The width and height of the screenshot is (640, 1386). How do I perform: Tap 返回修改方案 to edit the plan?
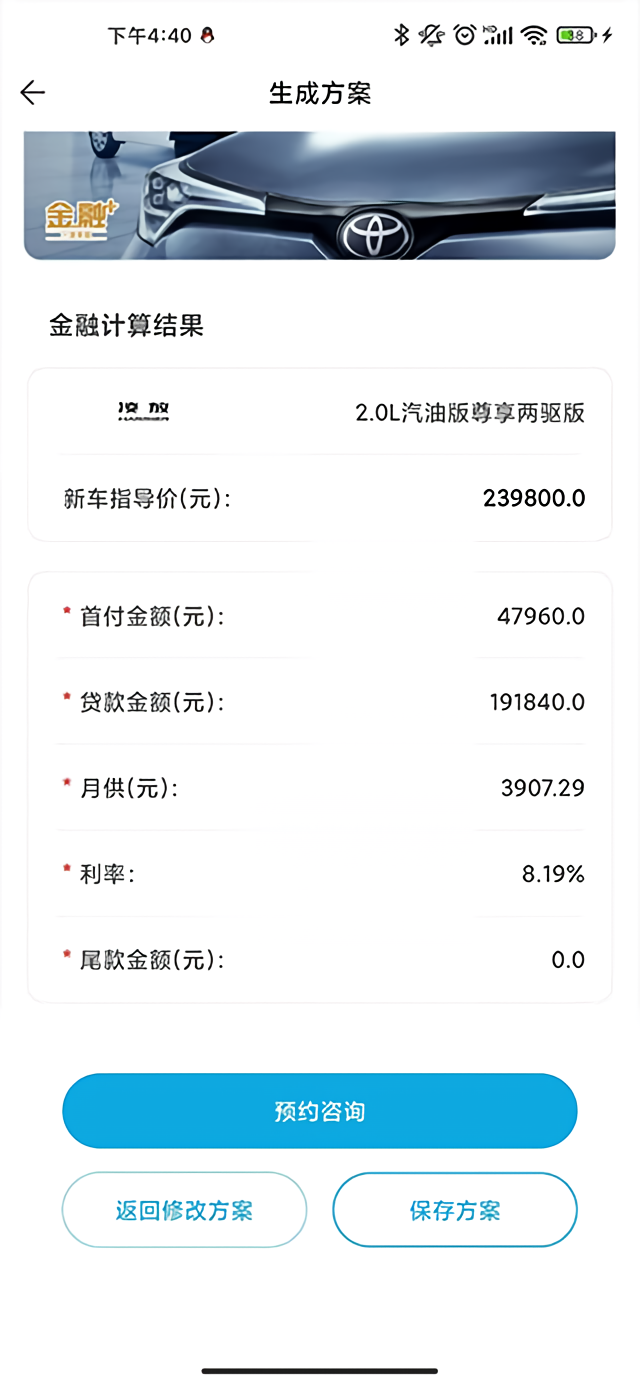(184, 1210)
